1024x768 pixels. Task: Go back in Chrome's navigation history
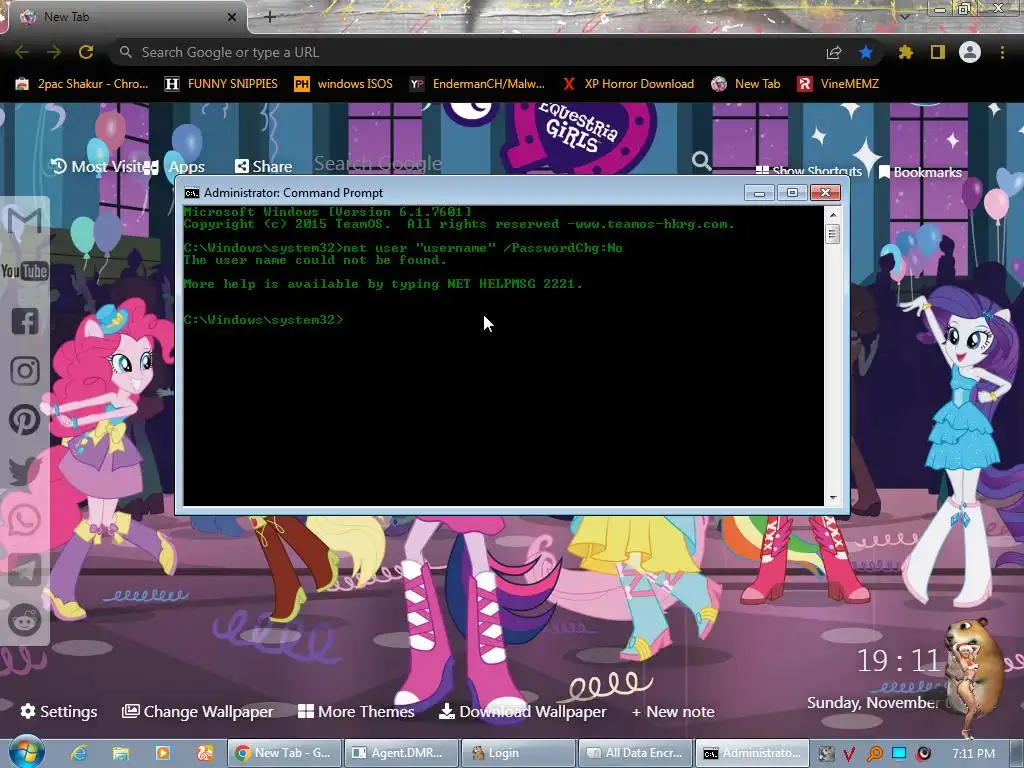click(x=22, y=52)
